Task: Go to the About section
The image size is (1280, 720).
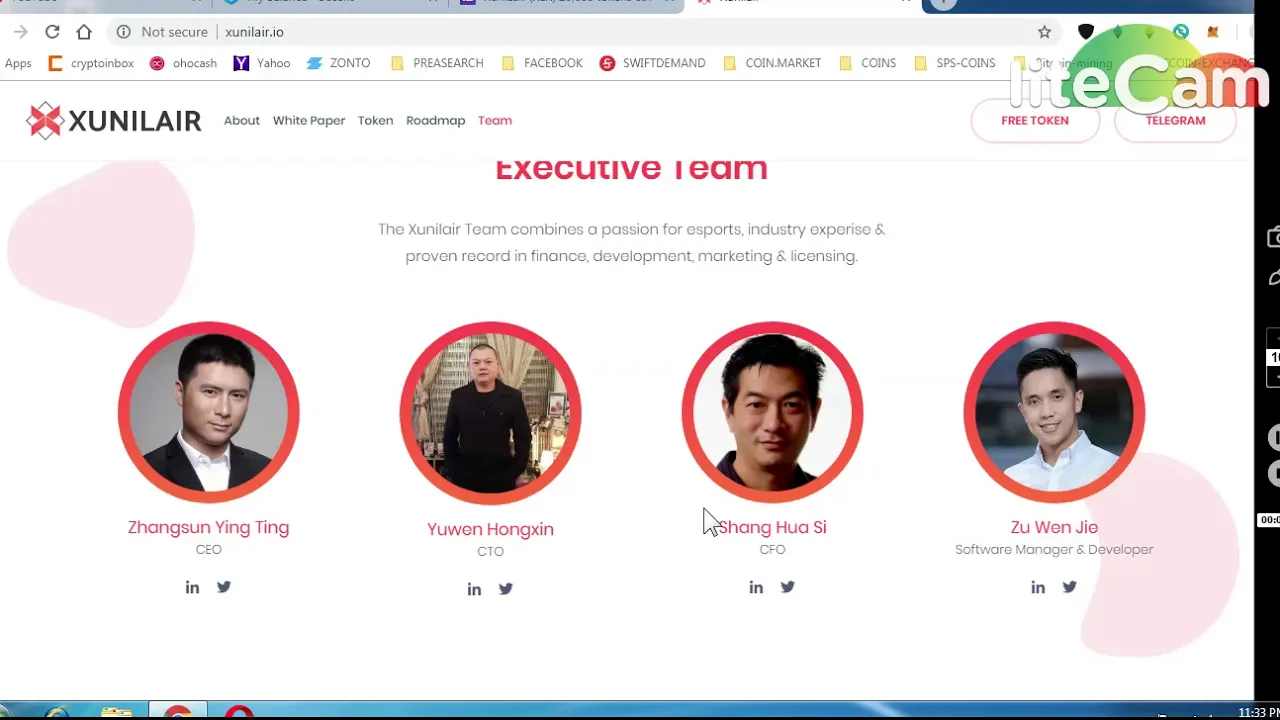Action: pos(241,120)
